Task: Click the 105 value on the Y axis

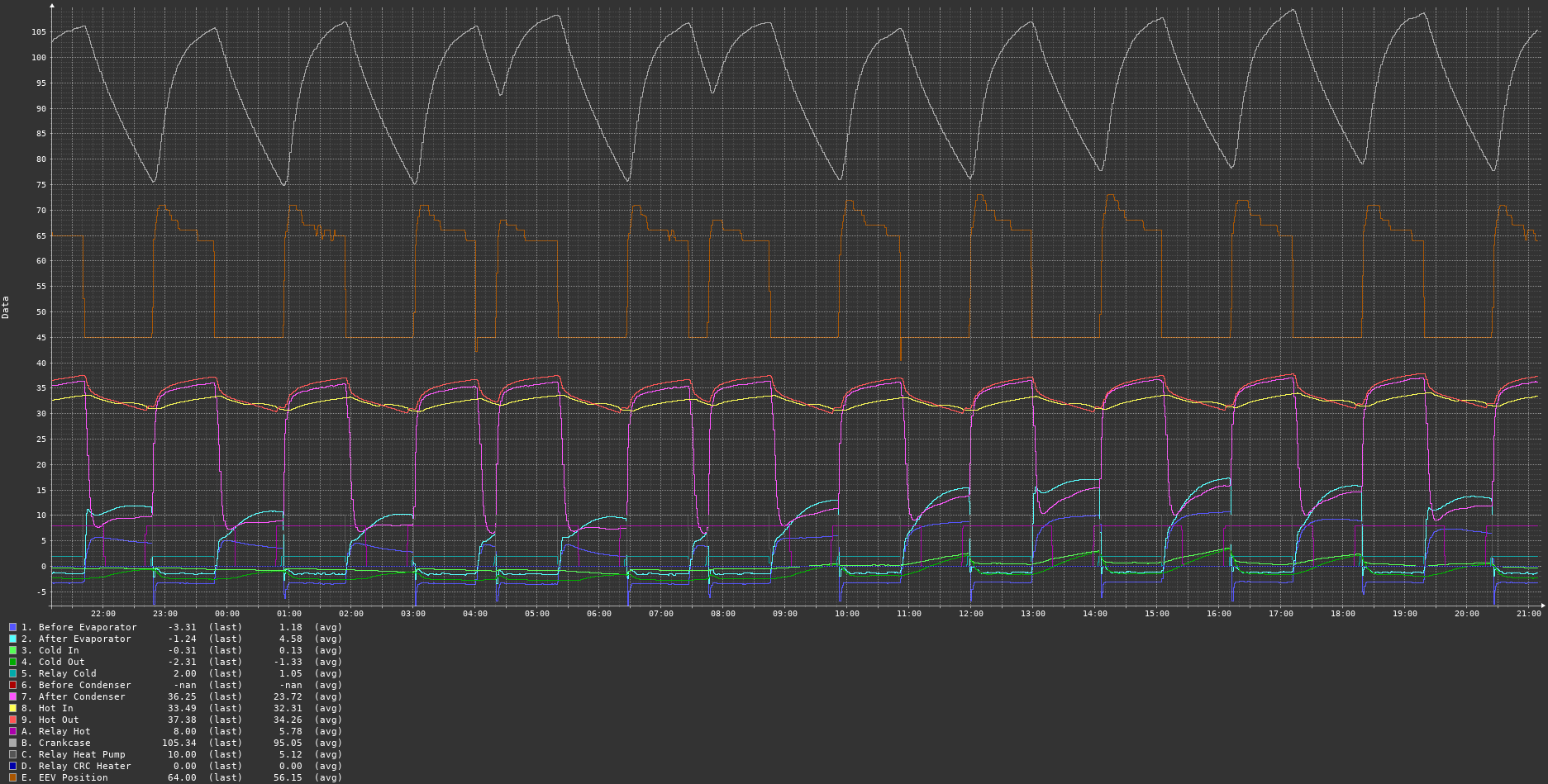Action: pyautogui.click(x=39, y=32)
